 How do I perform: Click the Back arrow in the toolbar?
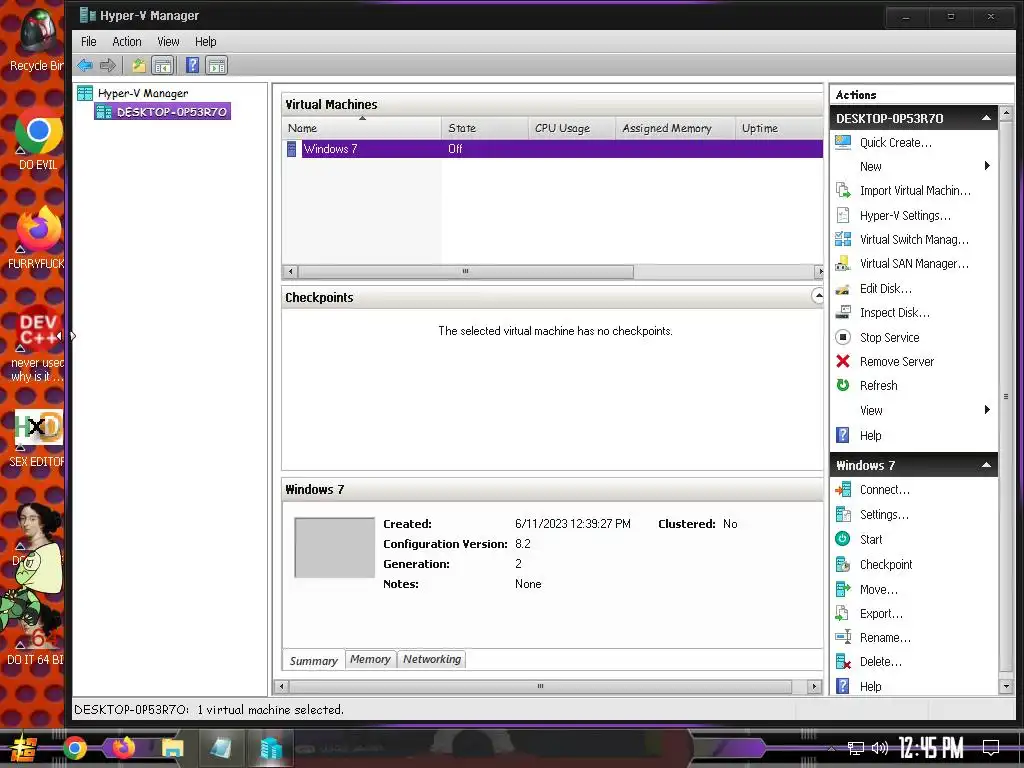click(85, 65)
